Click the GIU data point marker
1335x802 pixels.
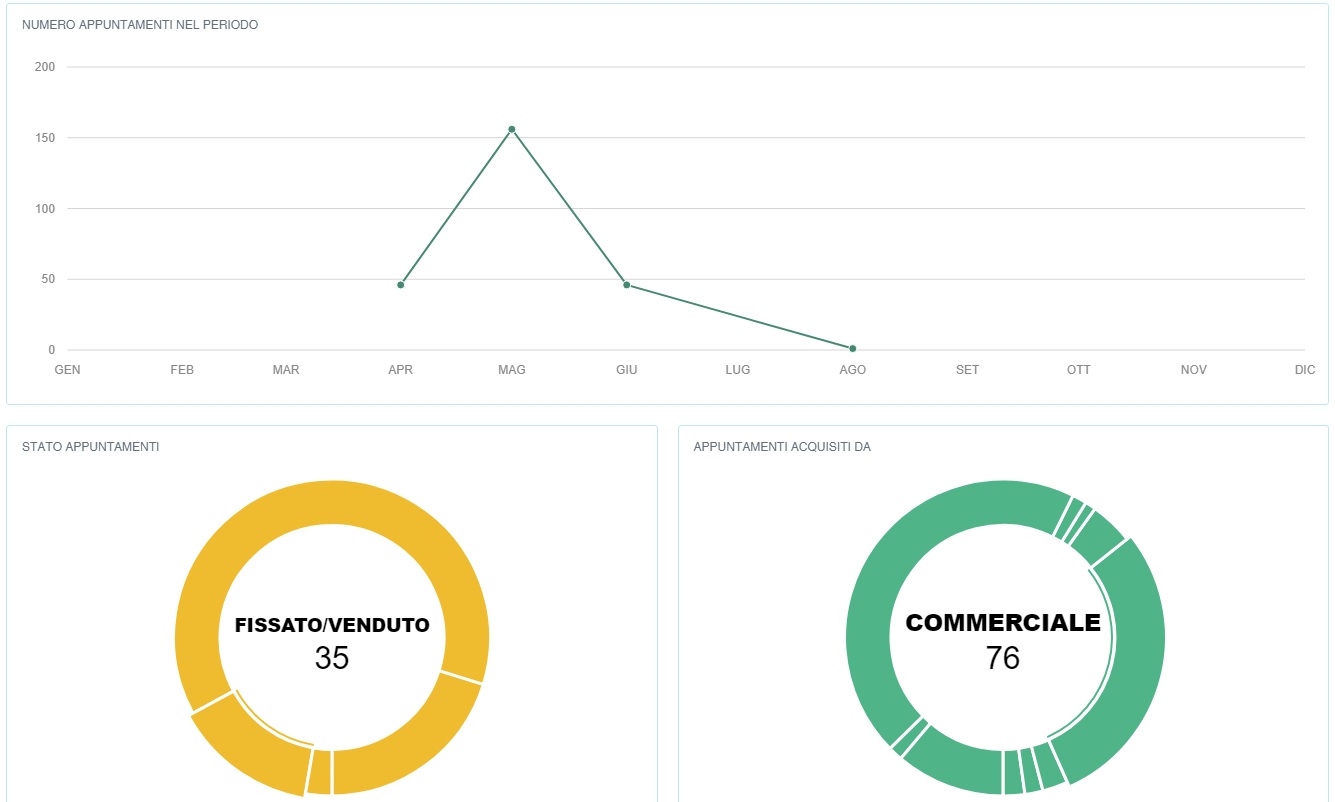coord(627,285)
